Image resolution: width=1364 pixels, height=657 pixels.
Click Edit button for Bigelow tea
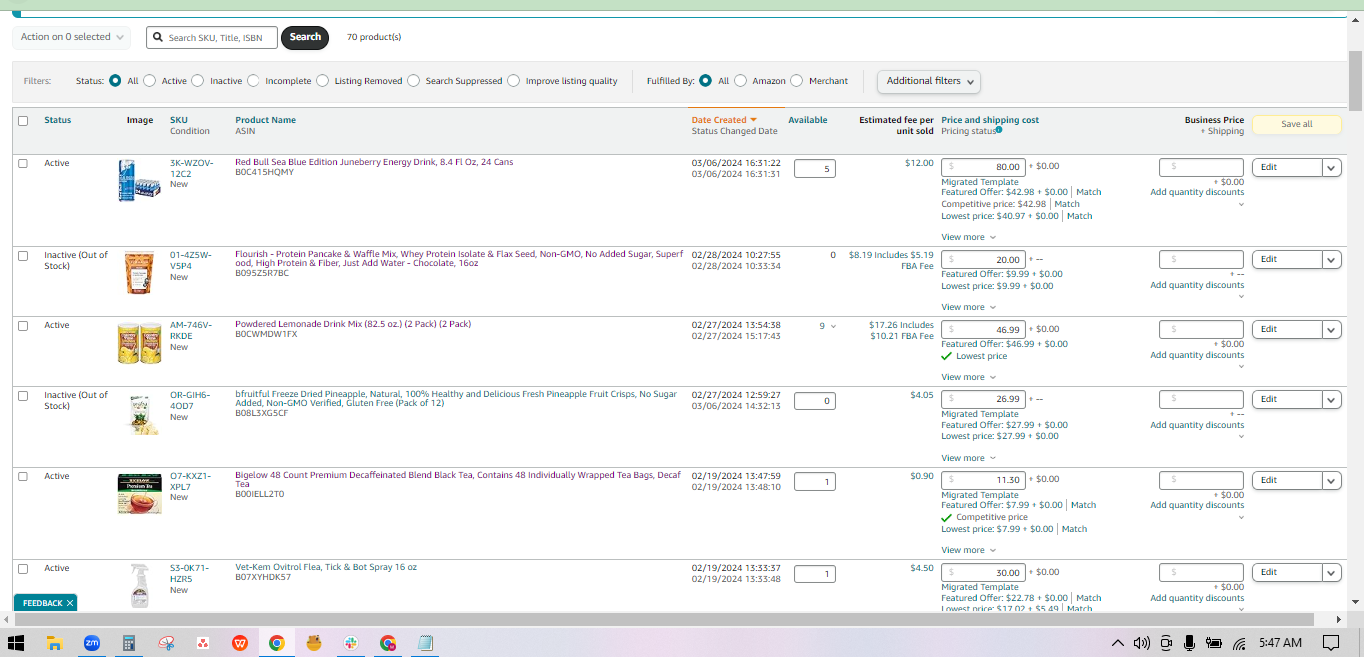coord(1287,481)
